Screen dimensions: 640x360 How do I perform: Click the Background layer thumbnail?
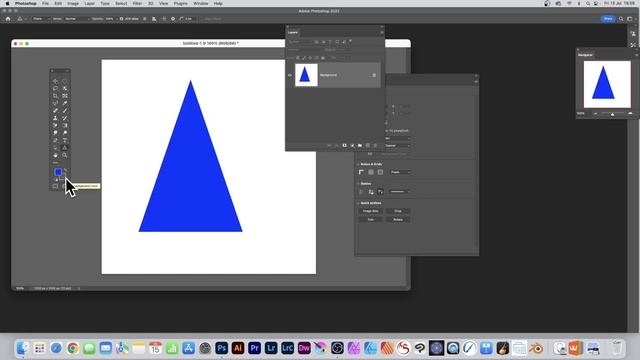(x=306, y=75)
